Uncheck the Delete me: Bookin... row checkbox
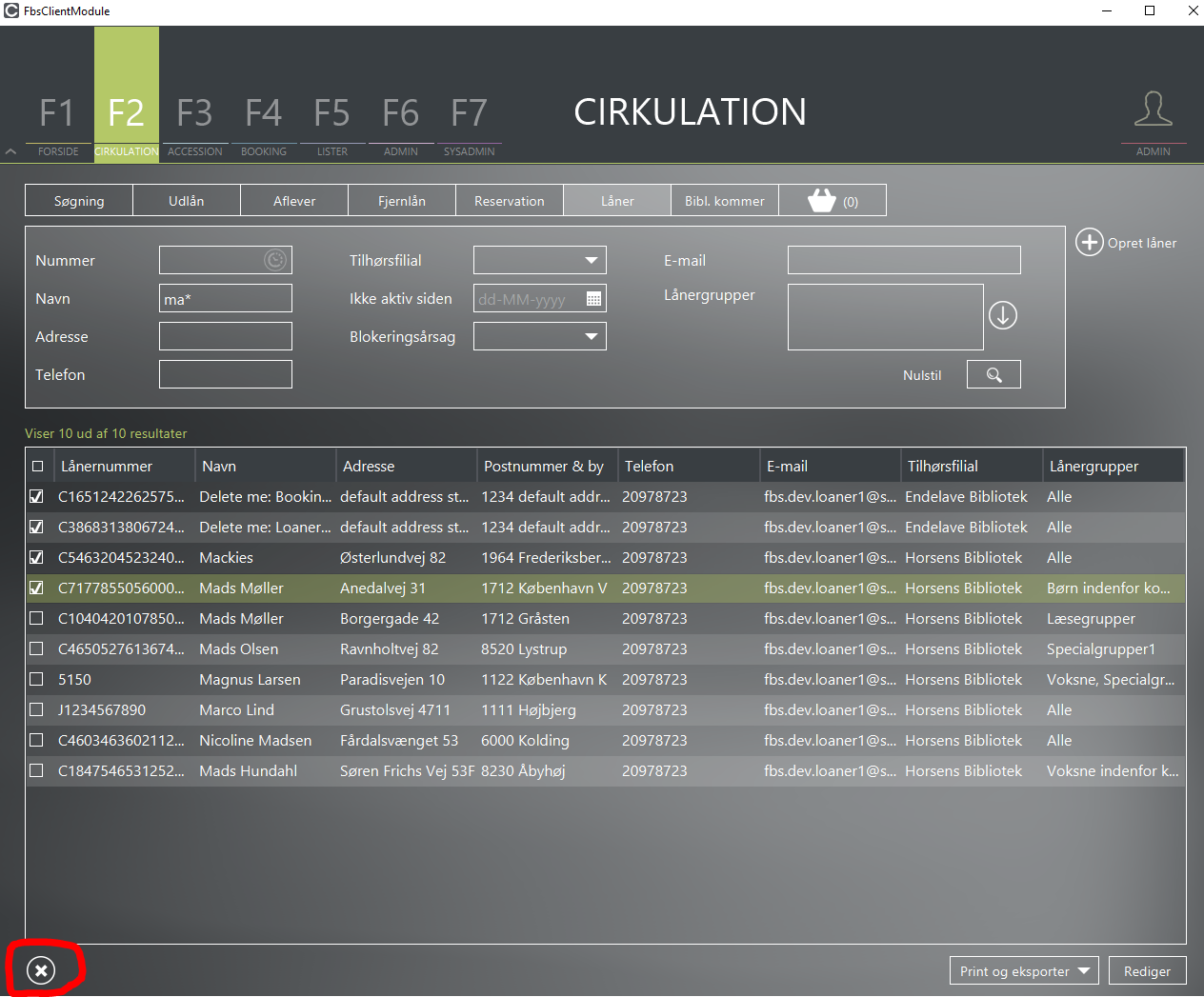The image size is (1204, 997). (x=36, y=496)
